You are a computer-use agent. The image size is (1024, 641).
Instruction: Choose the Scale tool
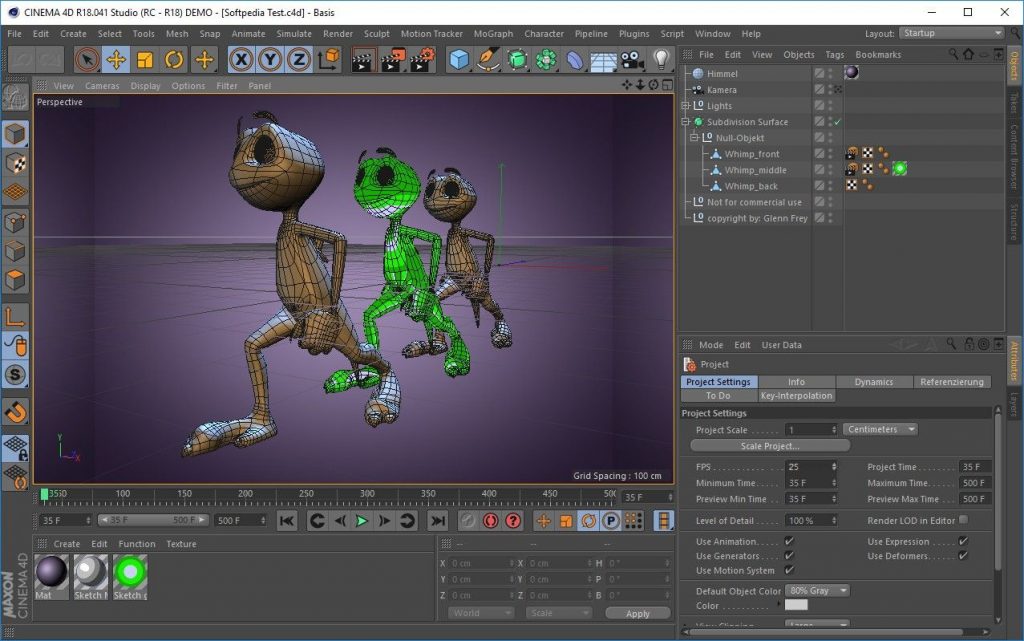(145, 60)
